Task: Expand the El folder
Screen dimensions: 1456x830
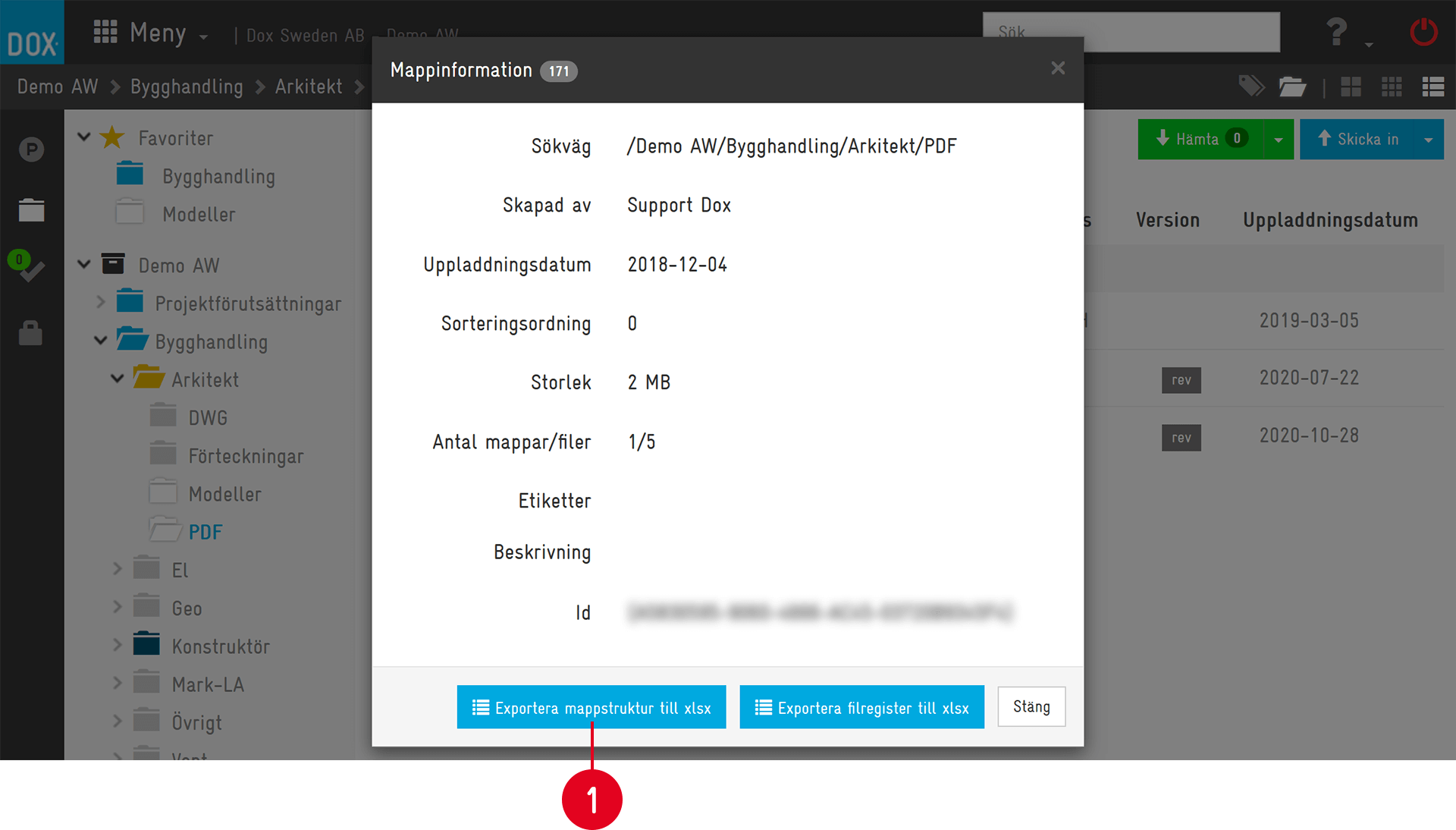Action: 118,568
